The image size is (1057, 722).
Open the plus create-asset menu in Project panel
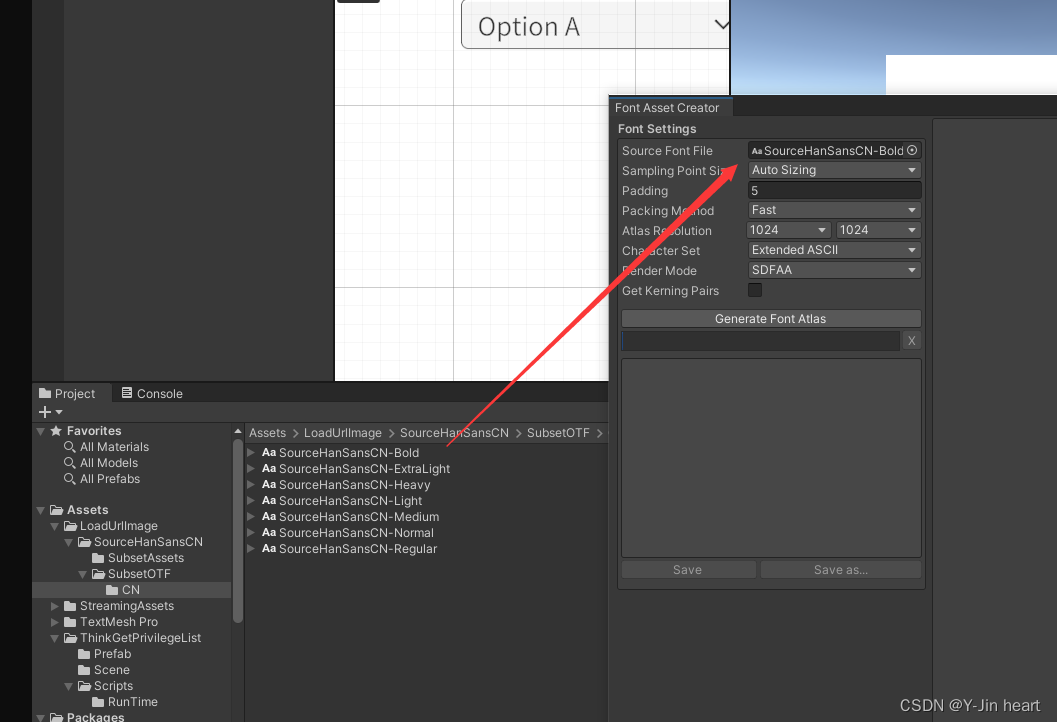tap(51, 412)
